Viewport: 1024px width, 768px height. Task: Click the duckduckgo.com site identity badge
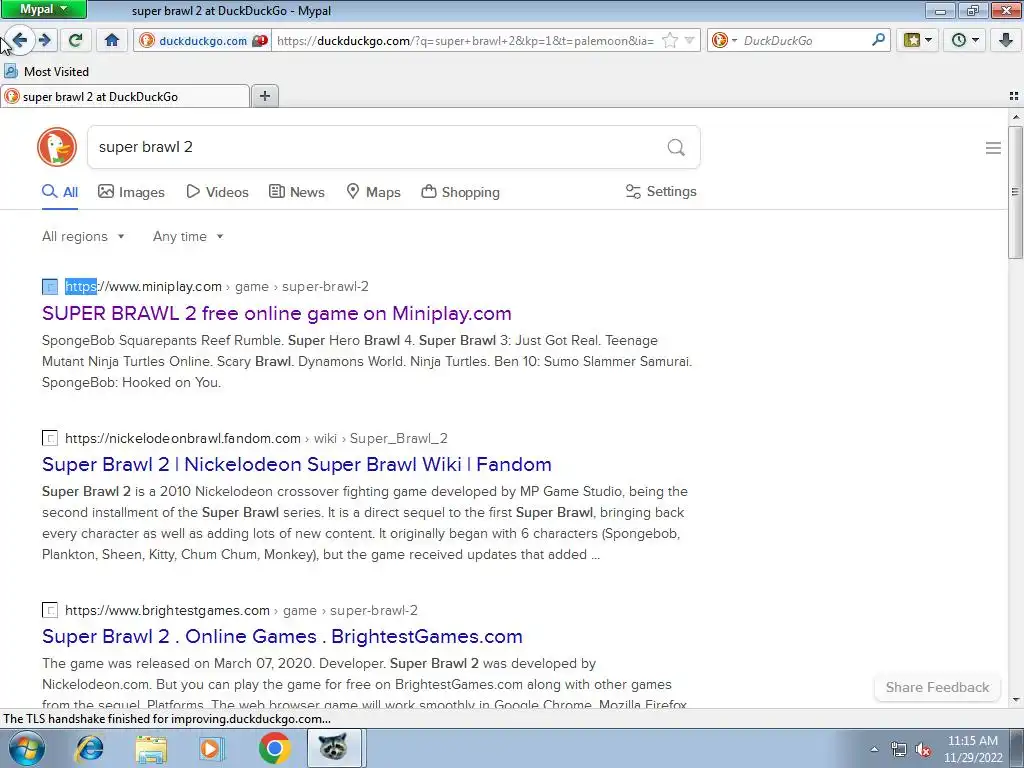tap(202, 40)
